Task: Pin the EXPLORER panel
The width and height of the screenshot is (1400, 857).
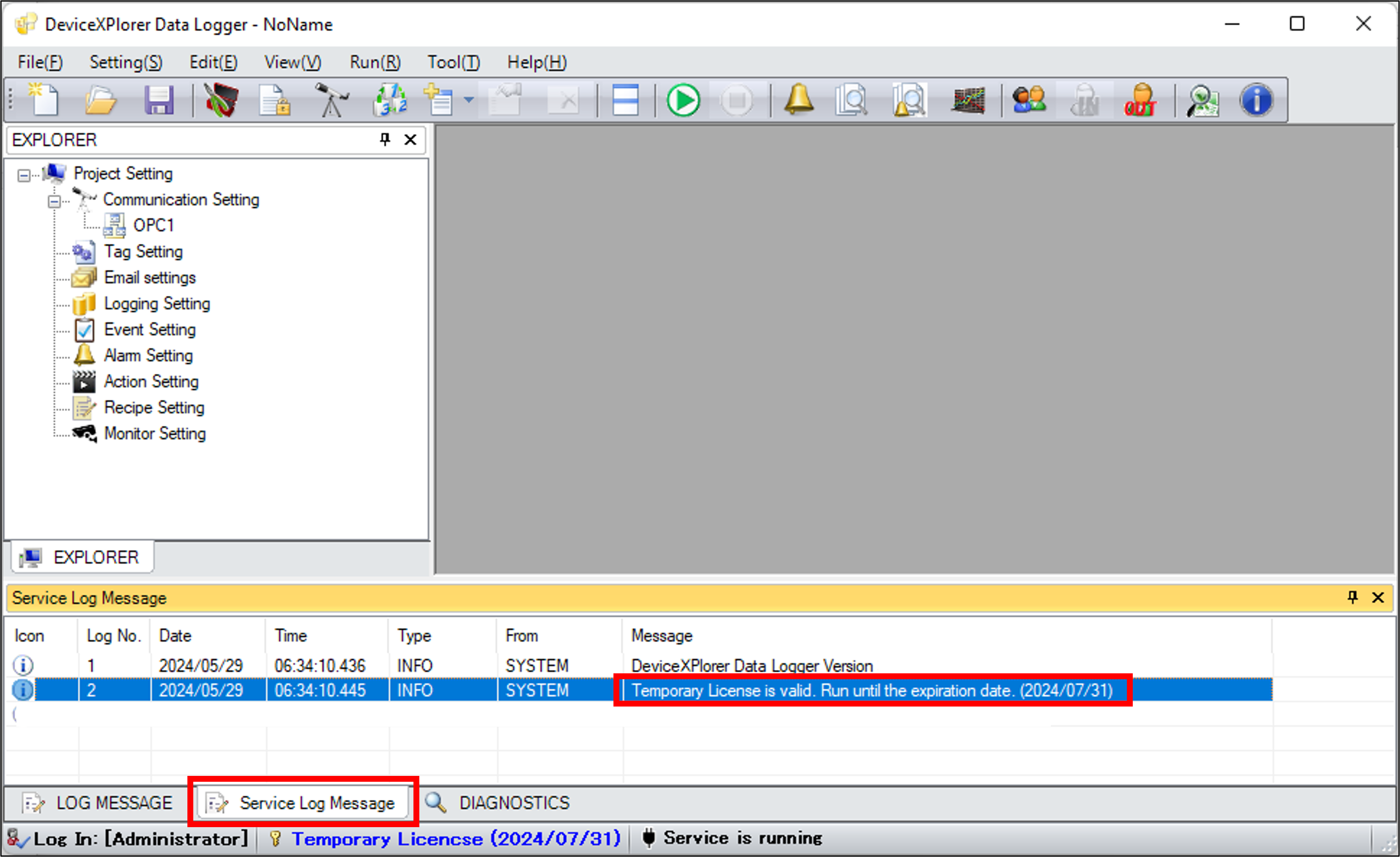Action: 385,139
